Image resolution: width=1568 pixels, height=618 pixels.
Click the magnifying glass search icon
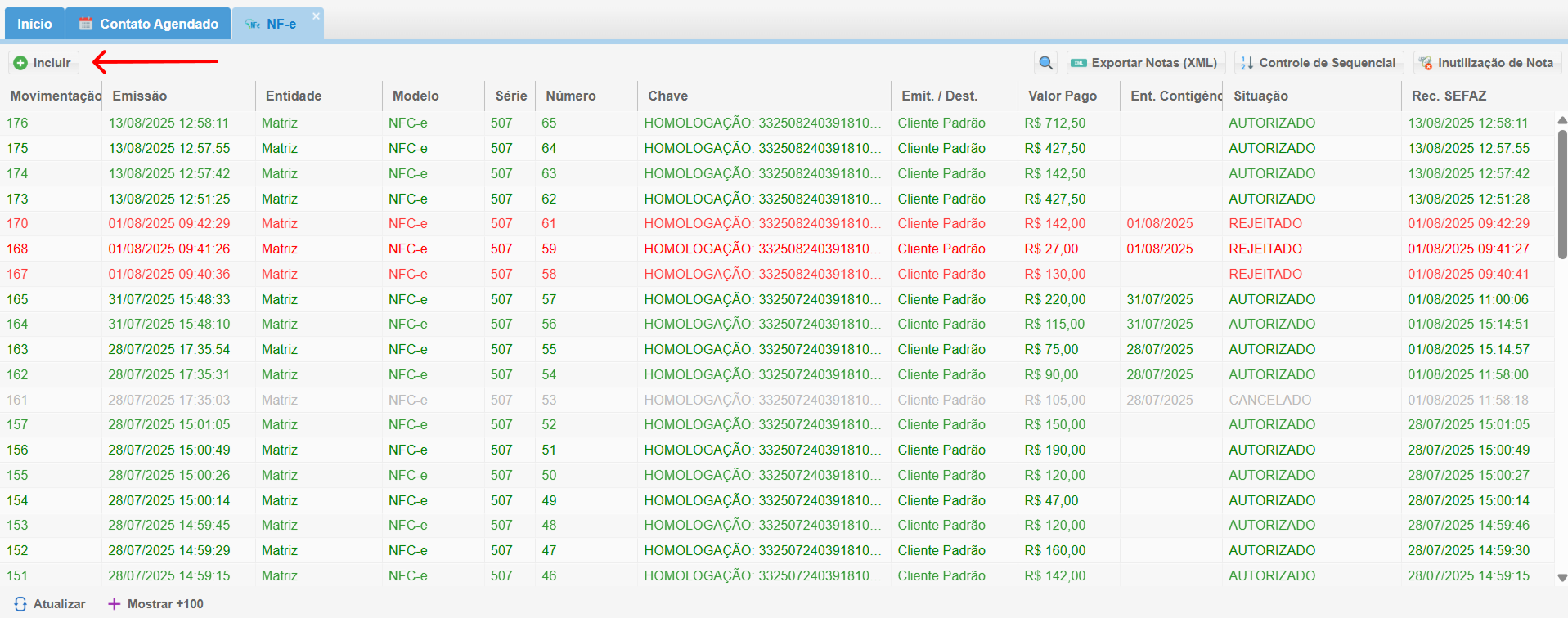(1045, 63)
